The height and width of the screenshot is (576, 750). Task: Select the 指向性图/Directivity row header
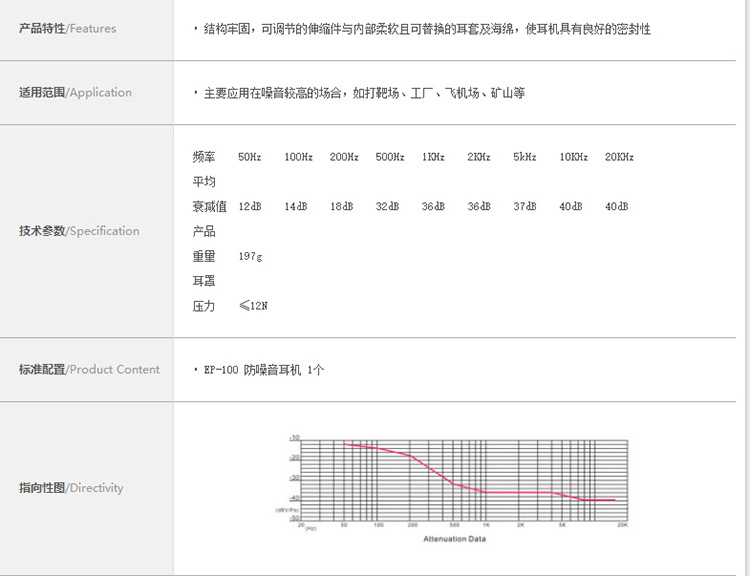click(71, 488)
